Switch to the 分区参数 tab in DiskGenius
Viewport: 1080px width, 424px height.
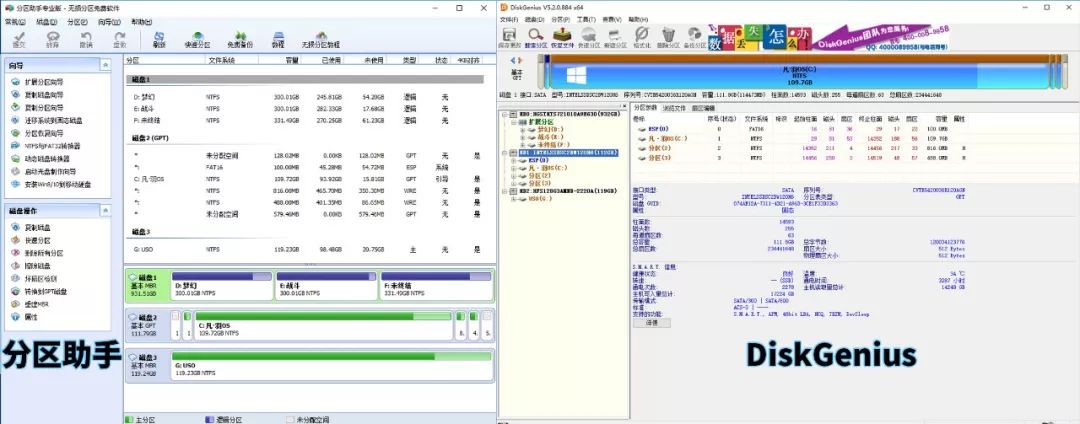(x=645, y=108)
